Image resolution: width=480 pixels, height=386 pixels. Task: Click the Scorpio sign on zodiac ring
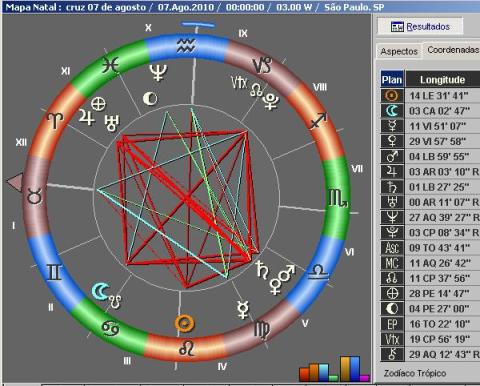(x=338, y=198)
